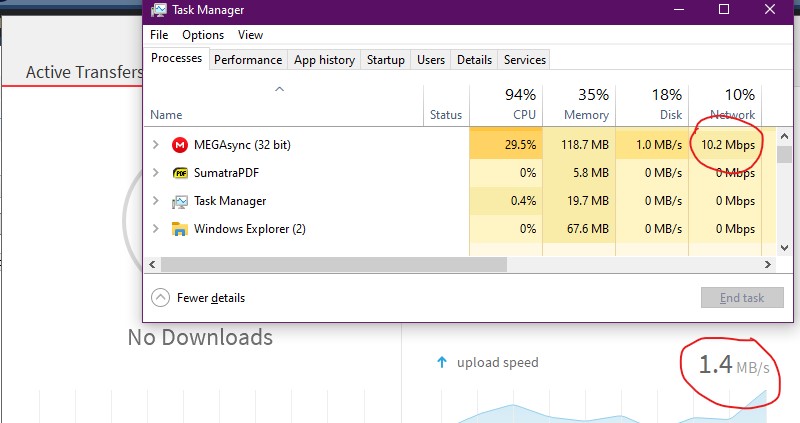Open the File menu

click(x=159, y=35)
